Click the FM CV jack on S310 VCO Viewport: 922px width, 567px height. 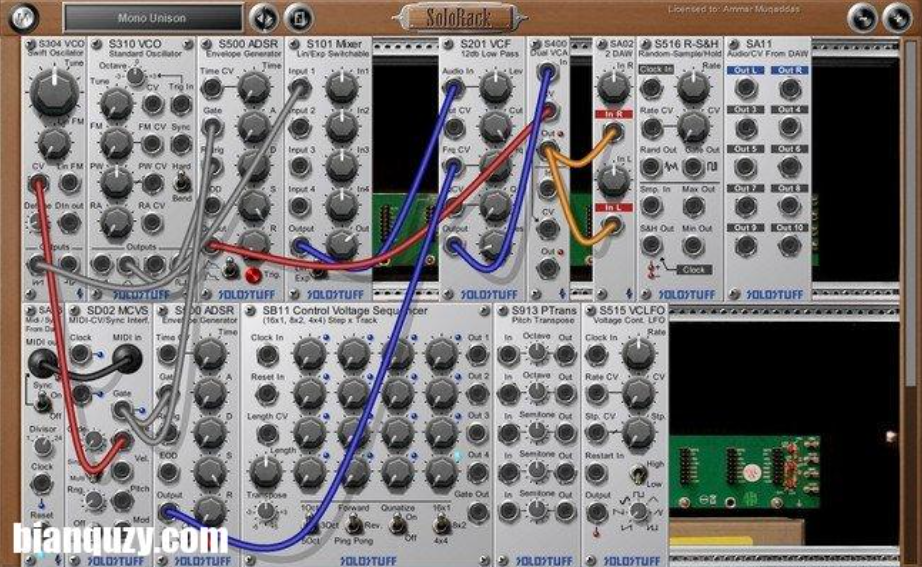(x=152, y=144)
